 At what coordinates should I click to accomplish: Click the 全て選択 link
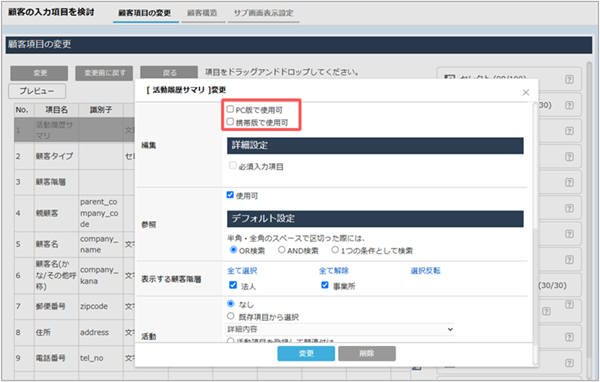242,271
